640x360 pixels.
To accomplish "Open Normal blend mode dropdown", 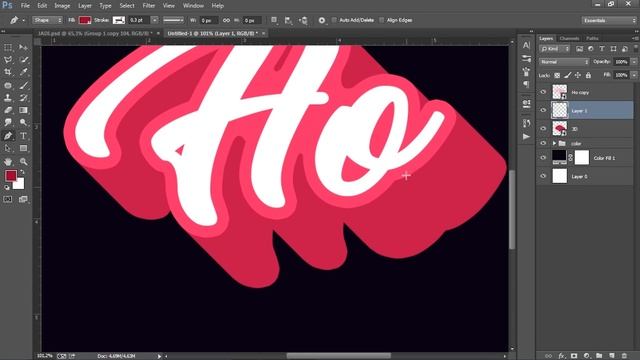I will pyautogui.click(x=564, y=62).
